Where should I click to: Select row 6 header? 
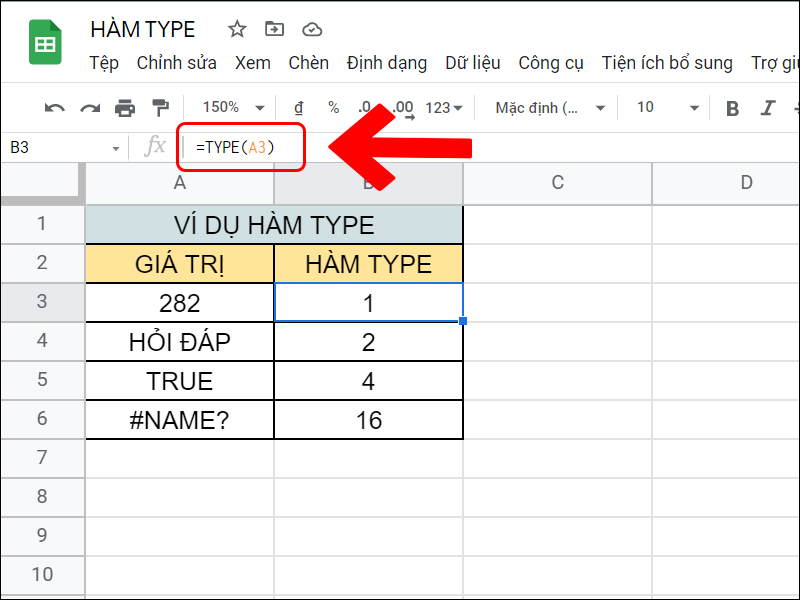point(42,419)
